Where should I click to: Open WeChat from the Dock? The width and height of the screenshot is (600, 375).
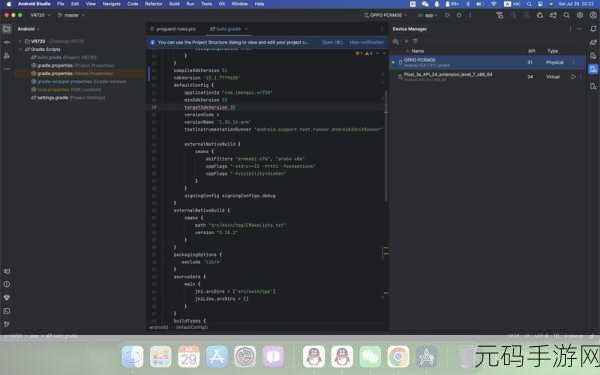point(370,357)
